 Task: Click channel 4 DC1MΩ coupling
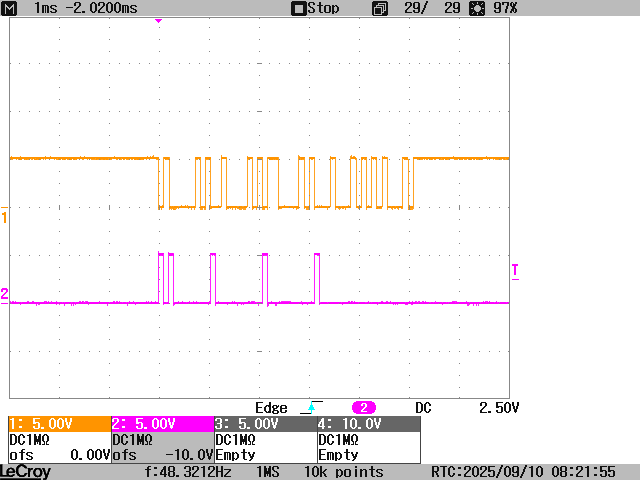[x=338, y=440]
